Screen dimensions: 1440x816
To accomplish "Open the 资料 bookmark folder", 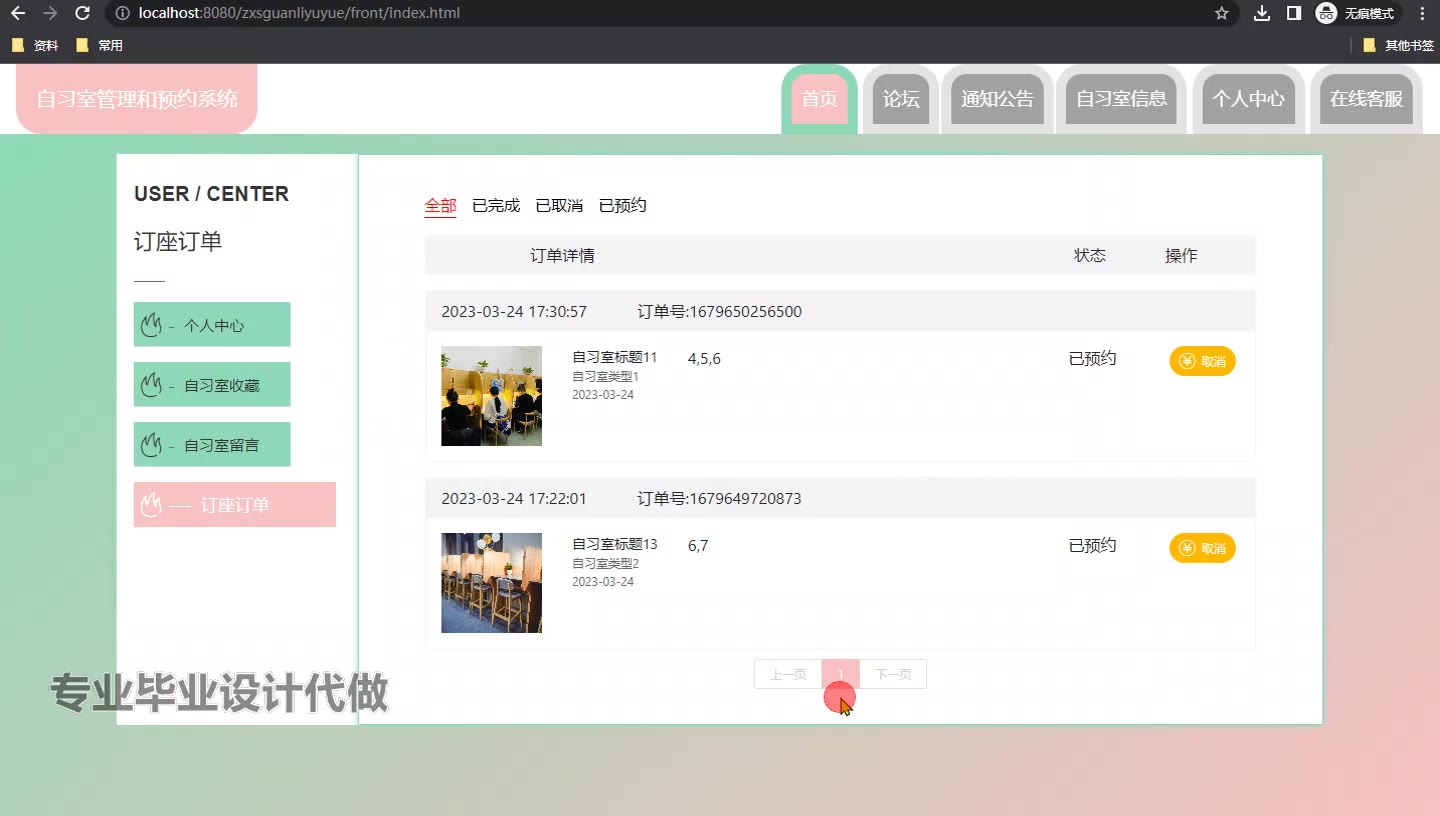I will coord(35,45).
